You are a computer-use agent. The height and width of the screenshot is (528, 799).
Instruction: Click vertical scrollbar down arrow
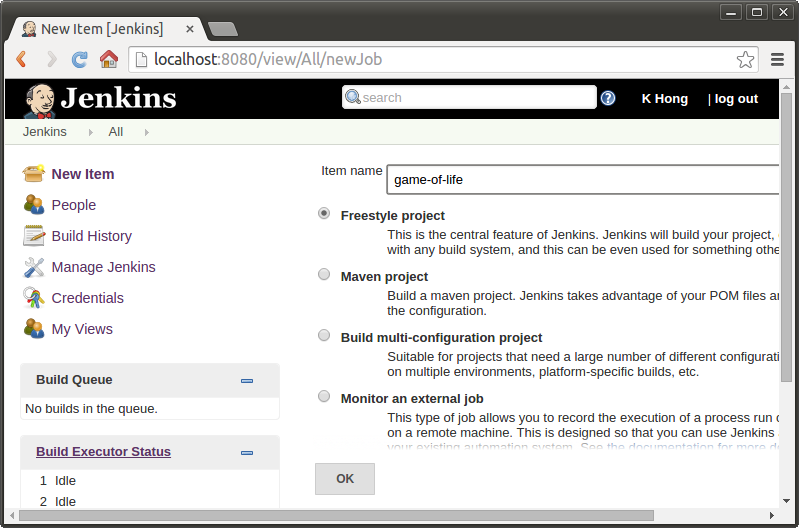[x=786, y=501]
